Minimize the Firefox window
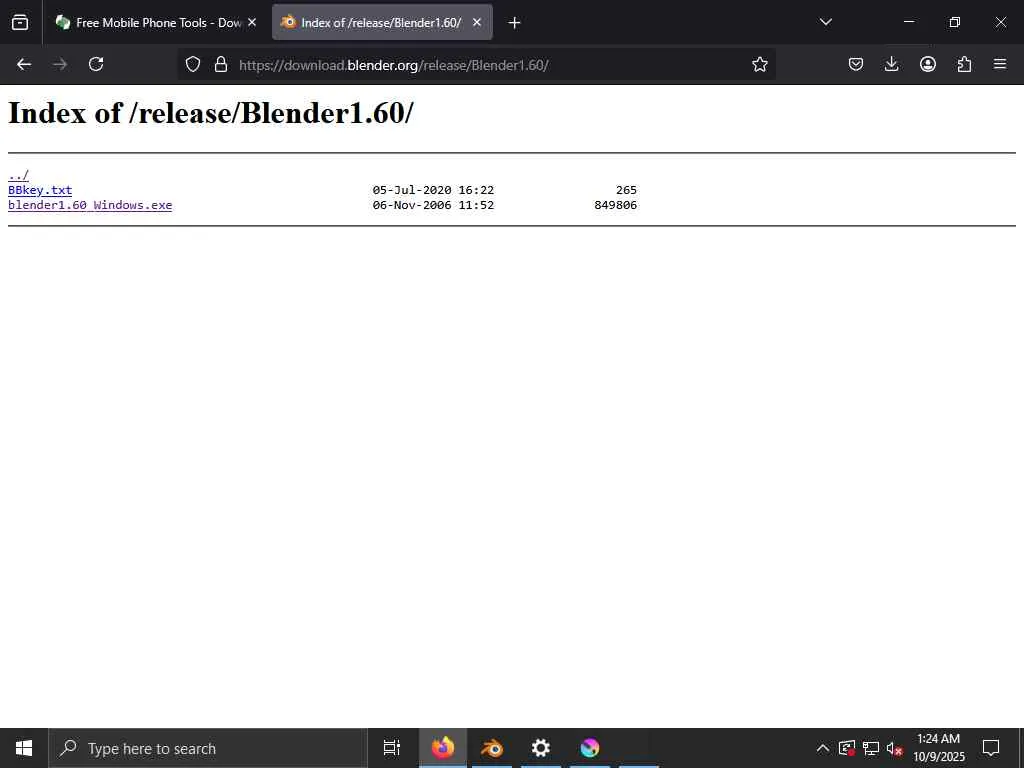 909,22
